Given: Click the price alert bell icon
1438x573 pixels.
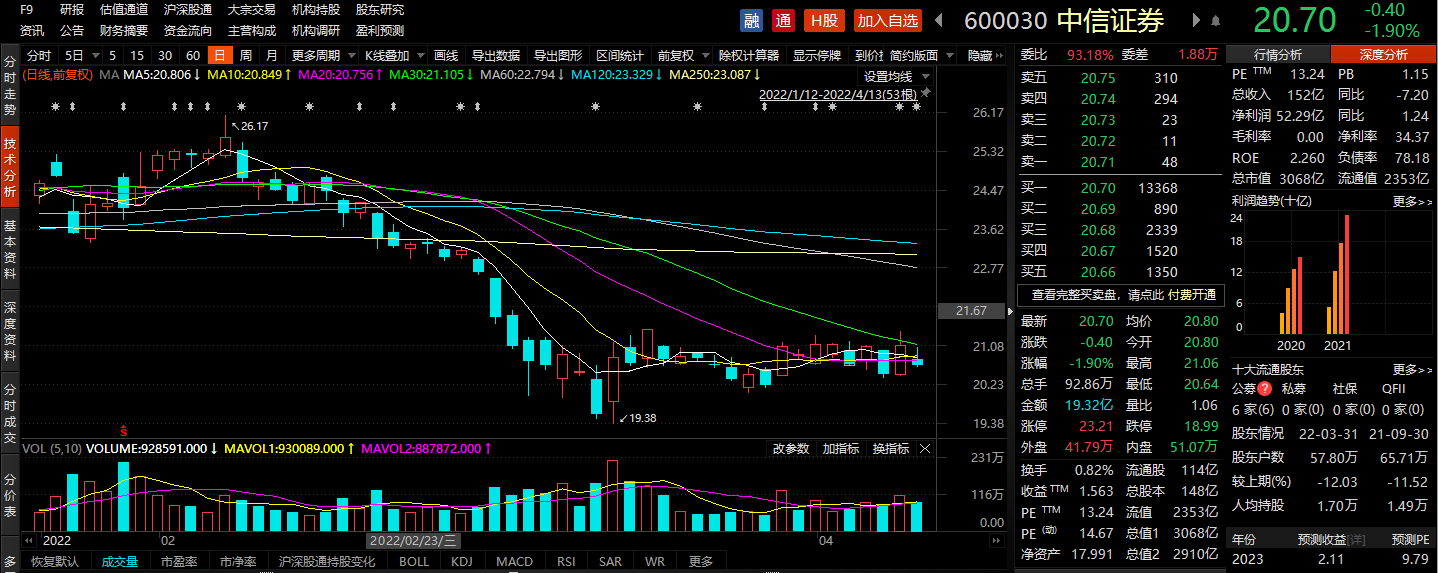Looking at the screenshot, I should (x=1215, y=20).
